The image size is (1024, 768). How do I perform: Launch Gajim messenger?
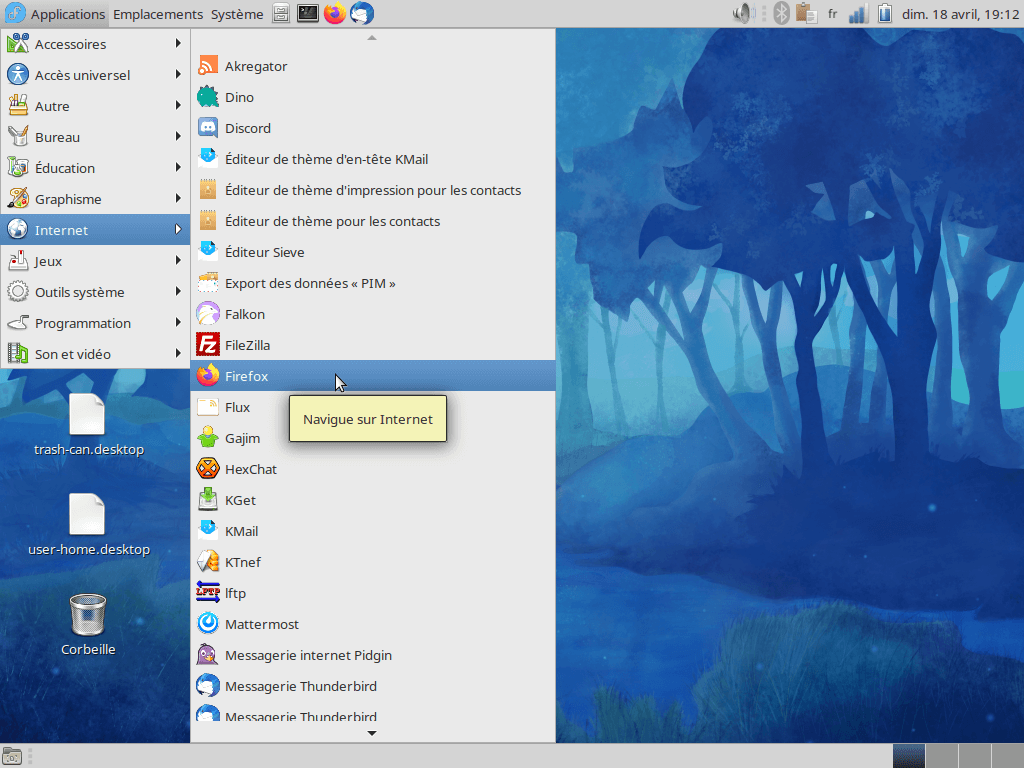pyautogui.click(x=373, y=438)
